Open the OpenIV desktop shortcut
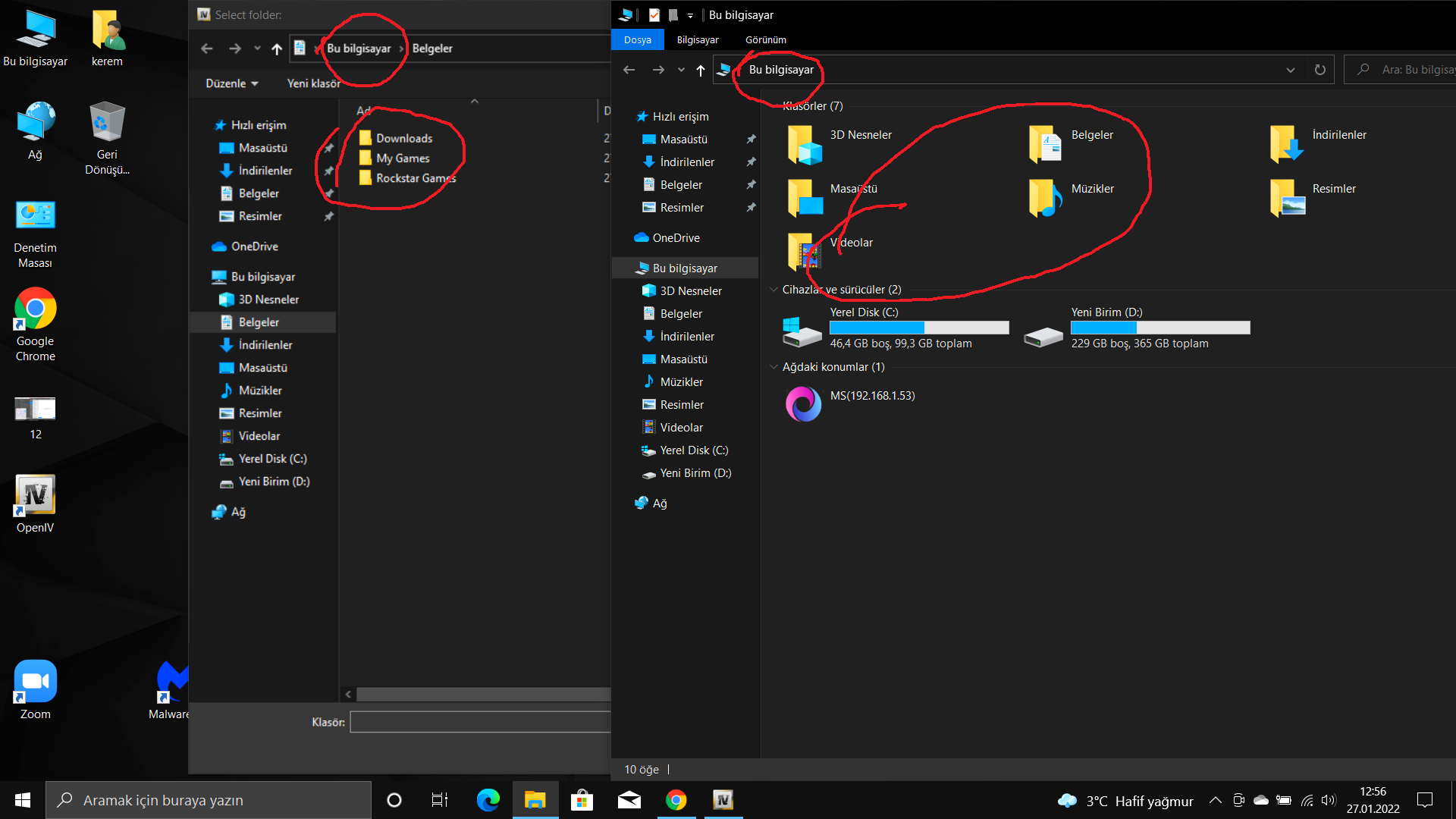This screenshot has height=819, width=1456. (x=35, y=497)
